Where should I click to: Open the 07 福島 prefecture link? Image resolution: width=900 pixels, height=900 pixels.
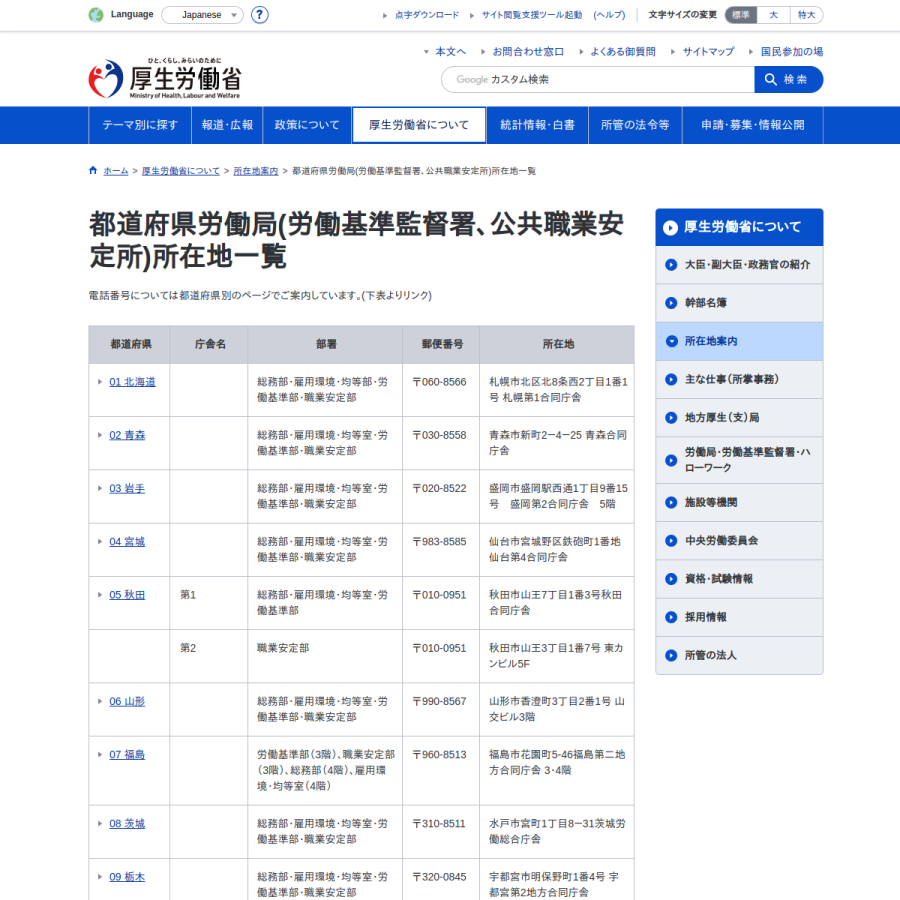click(x=127, y=755)
